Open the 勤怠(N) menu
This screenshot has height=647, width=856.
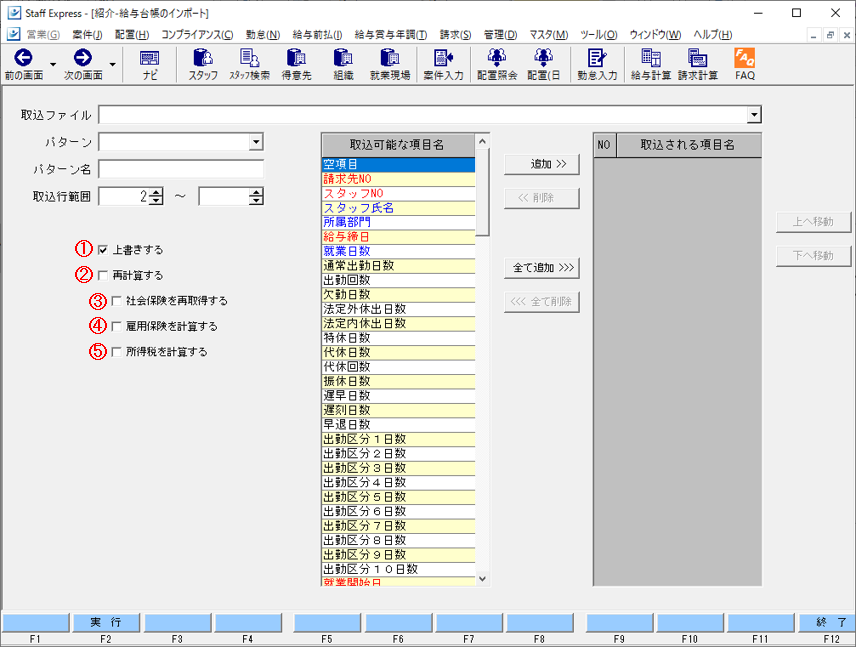(x=263, y=35)
